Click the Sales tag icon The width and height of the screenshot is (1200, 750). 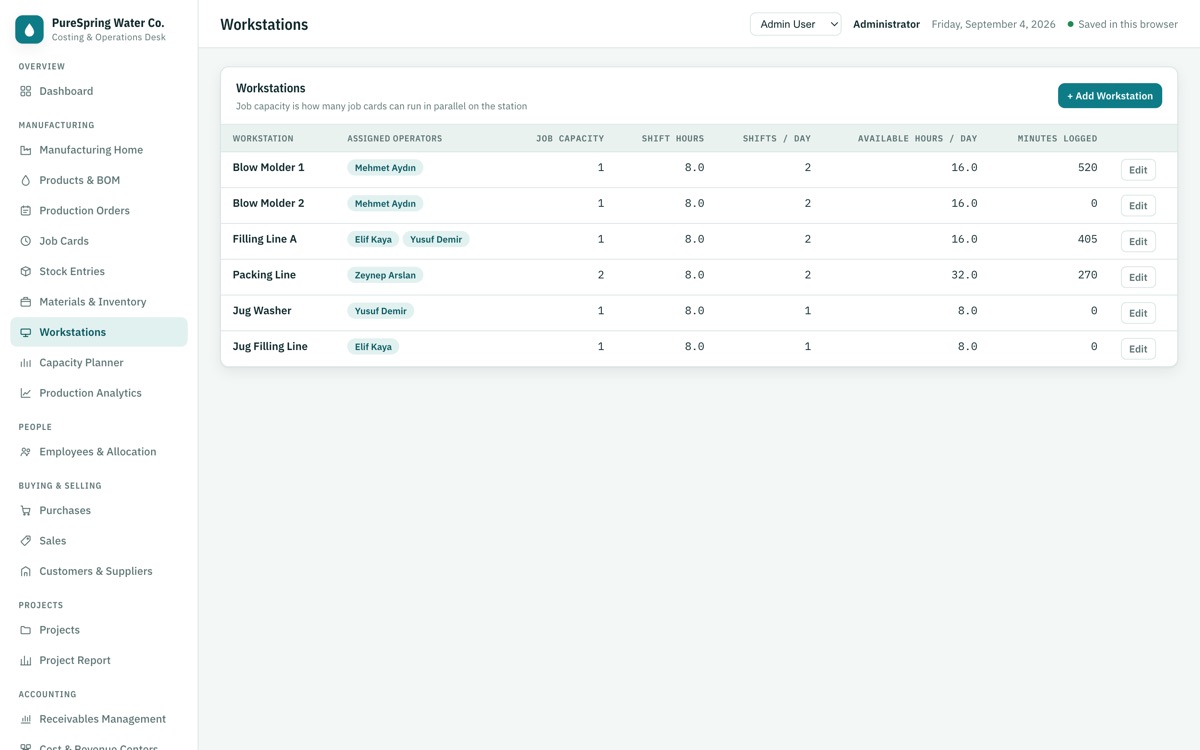click(26, 541)
